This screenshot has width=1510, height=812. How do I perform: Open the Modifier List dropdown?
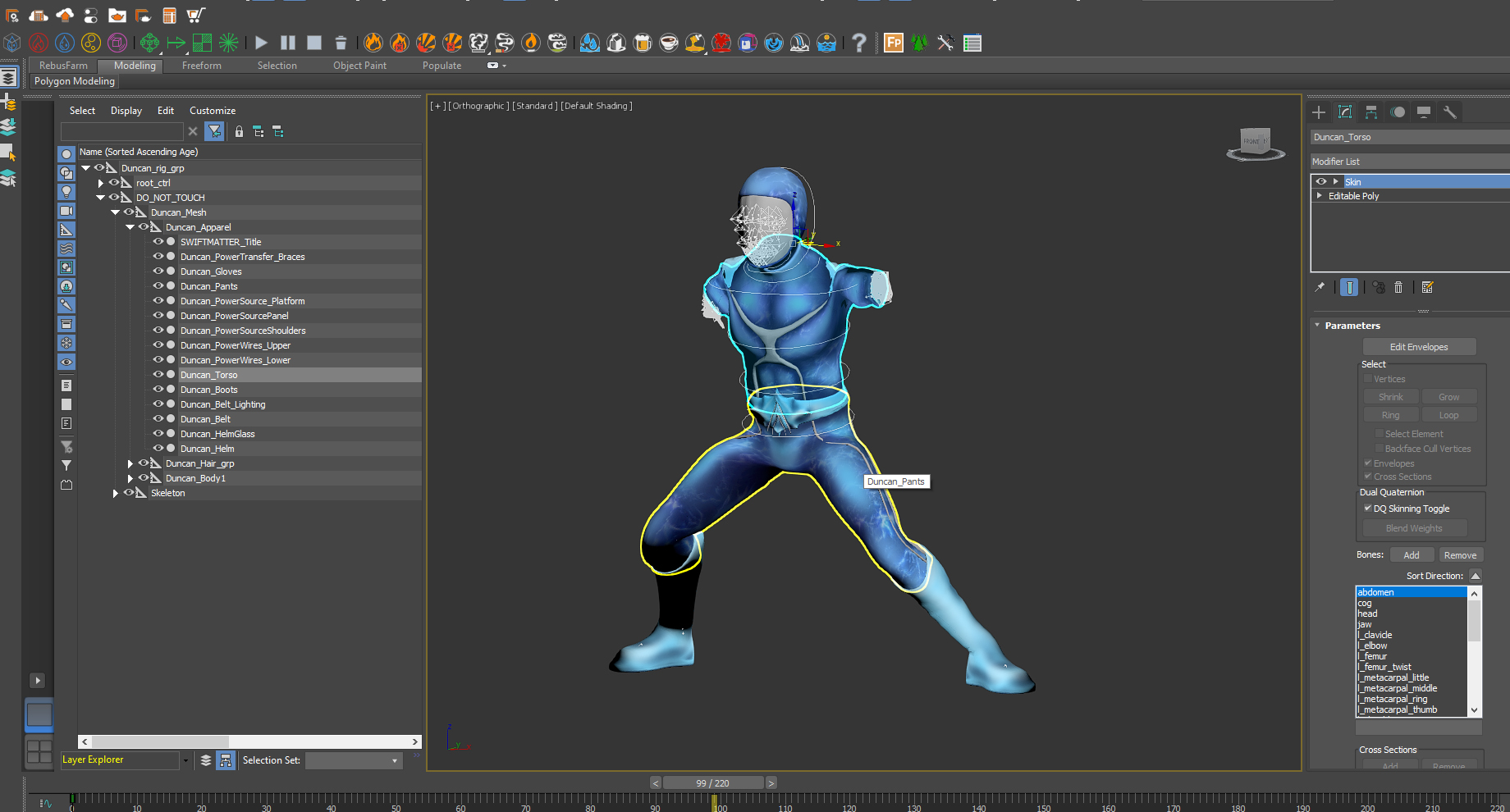1408,162
